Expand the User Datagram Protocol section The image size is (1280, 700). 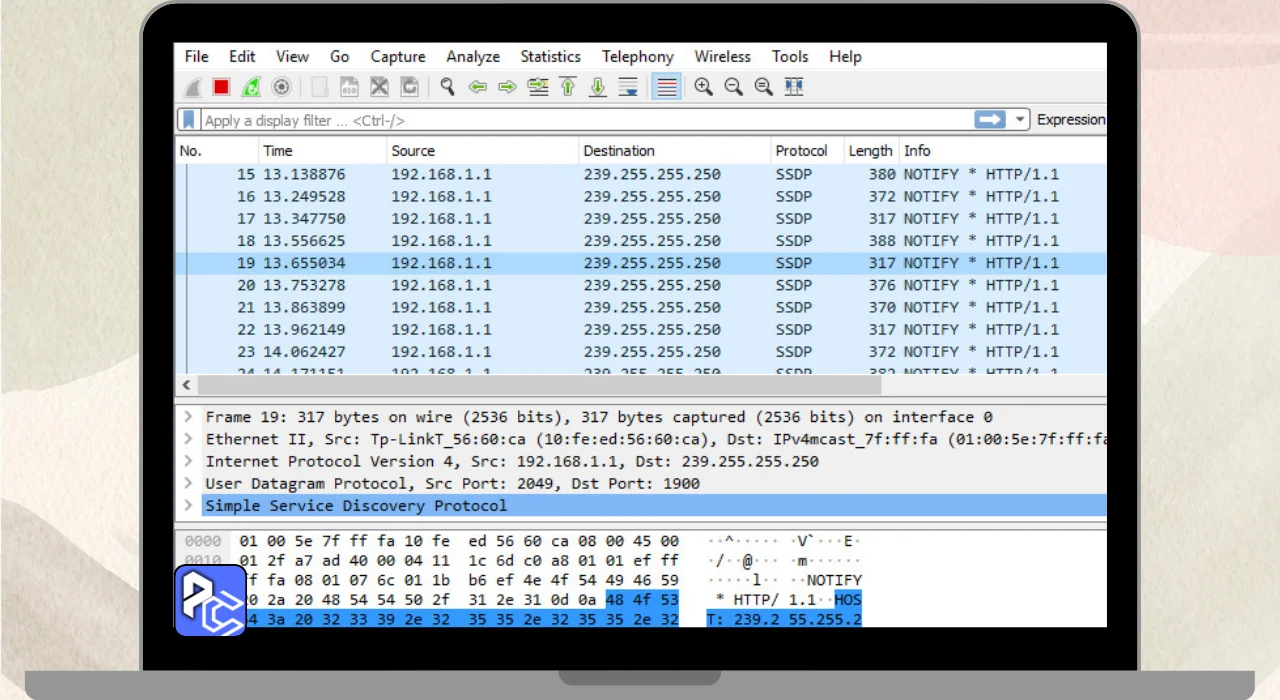(187, 483)
